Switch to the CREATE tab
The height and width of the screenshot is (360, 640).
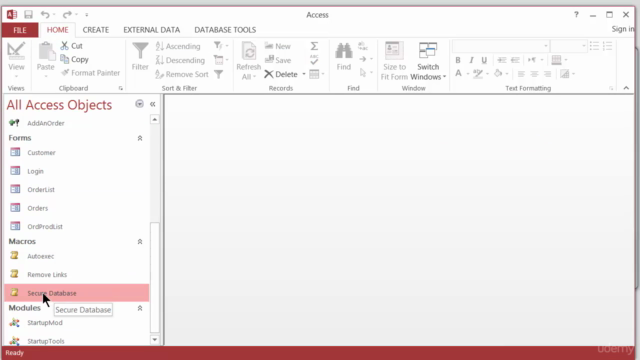[x=96, y=30]
